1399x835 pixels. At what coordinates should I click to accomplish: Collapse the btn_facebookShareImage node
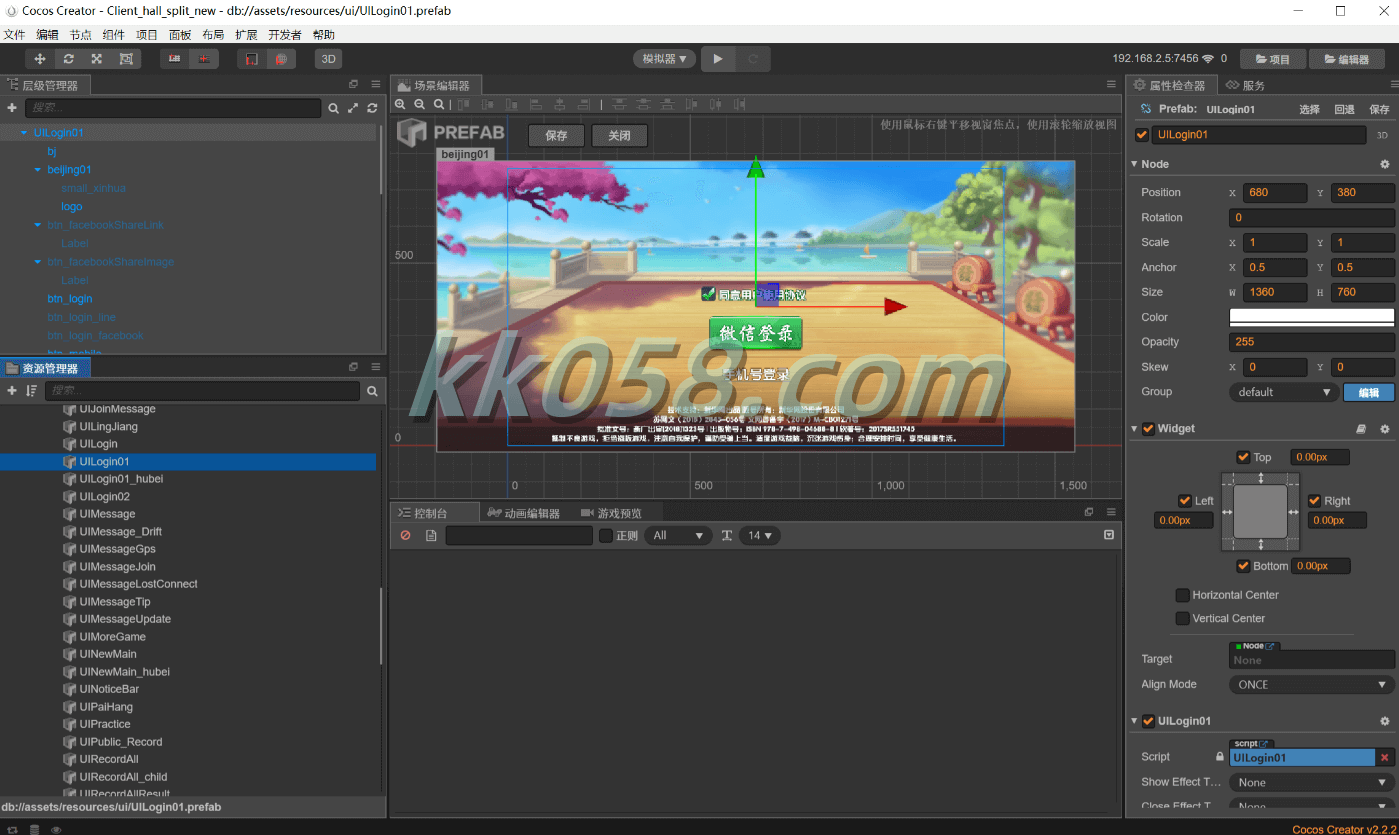(x=38, y=262)
